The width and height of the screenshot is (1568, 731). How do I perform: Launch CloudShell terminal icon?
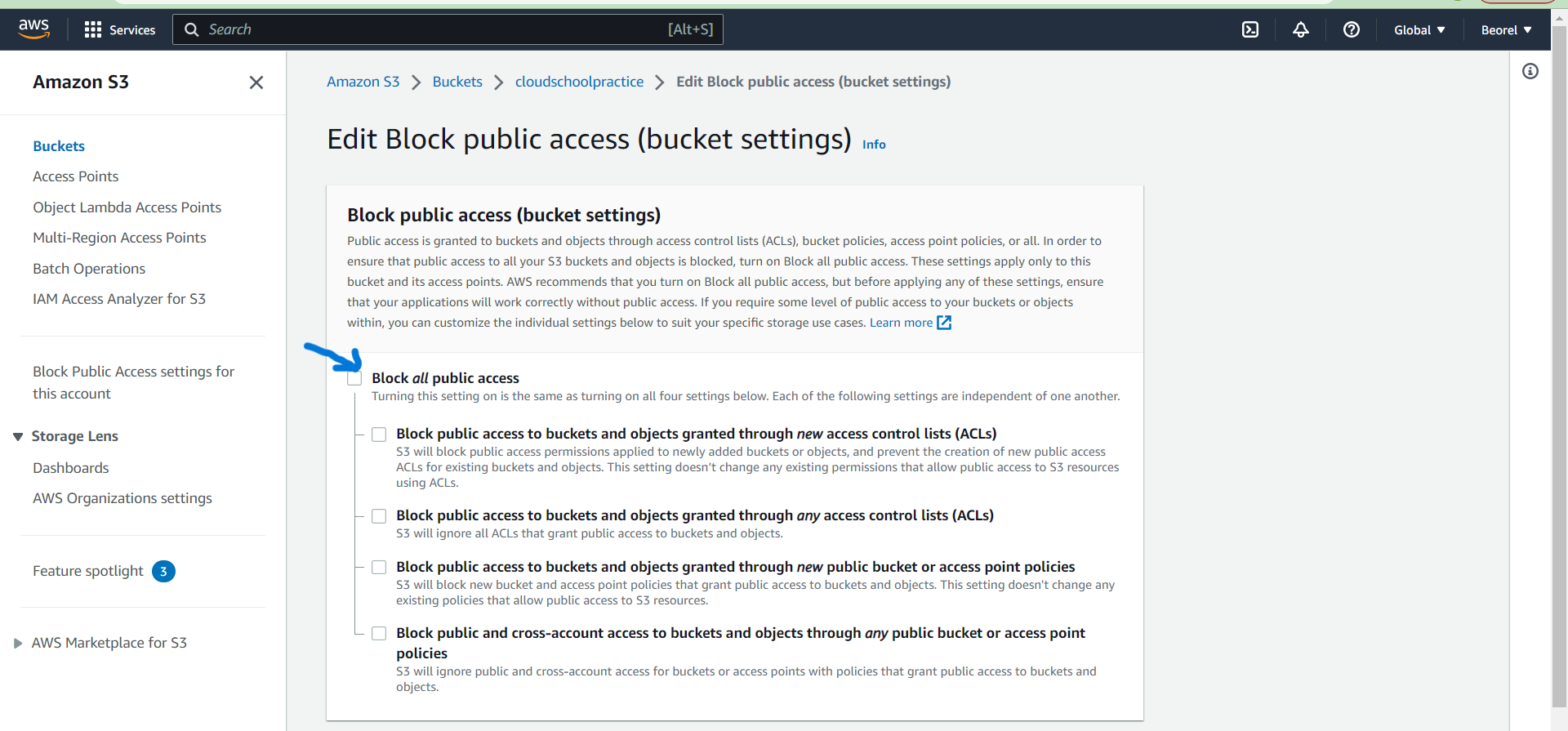coord(1249,30)
